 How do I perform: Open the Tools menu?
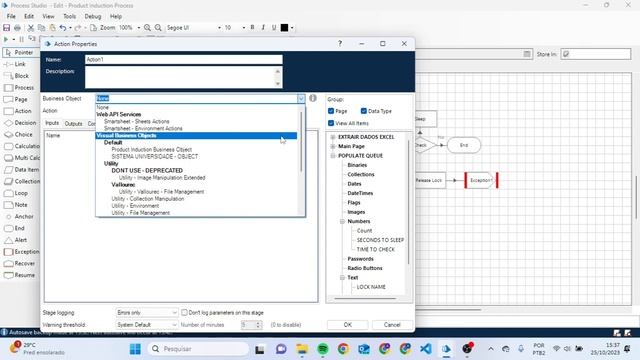[x=69, y=16]
